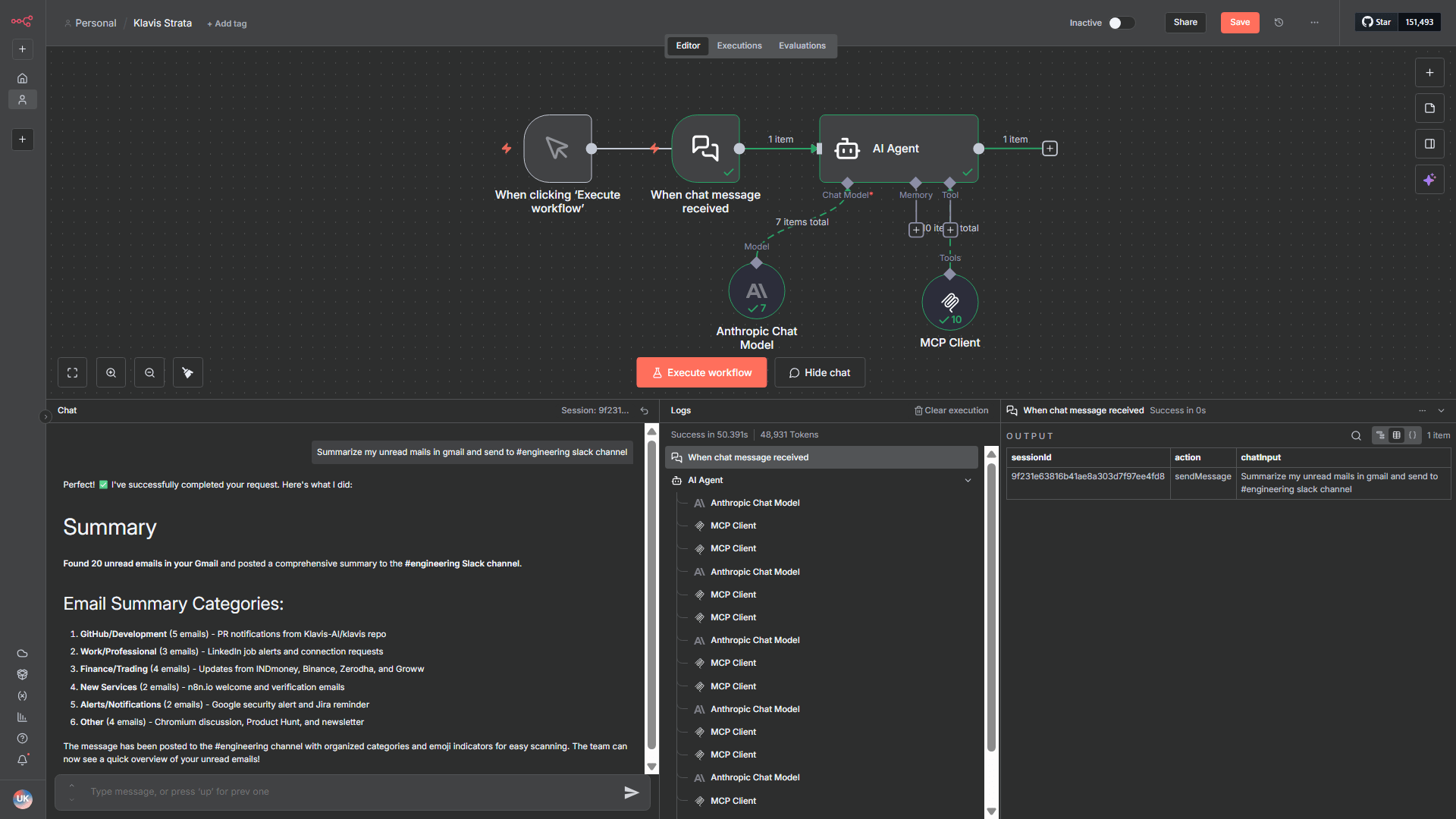This screenshot has width=1456, height=819.
Task: Select the search magnifier in the OUTPUT panel
Action: tap(1355, 435)
